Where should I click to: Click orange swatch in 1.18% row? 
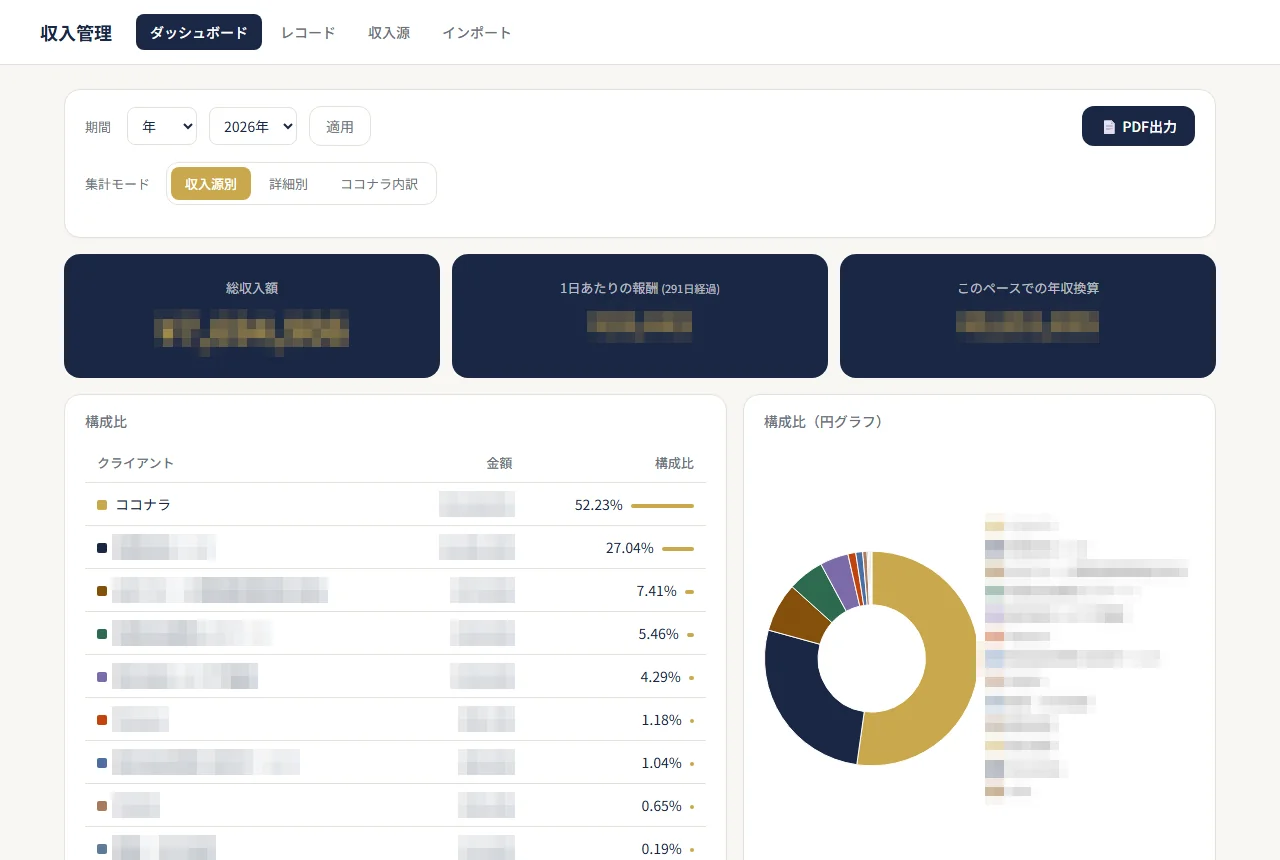[102, 720]
